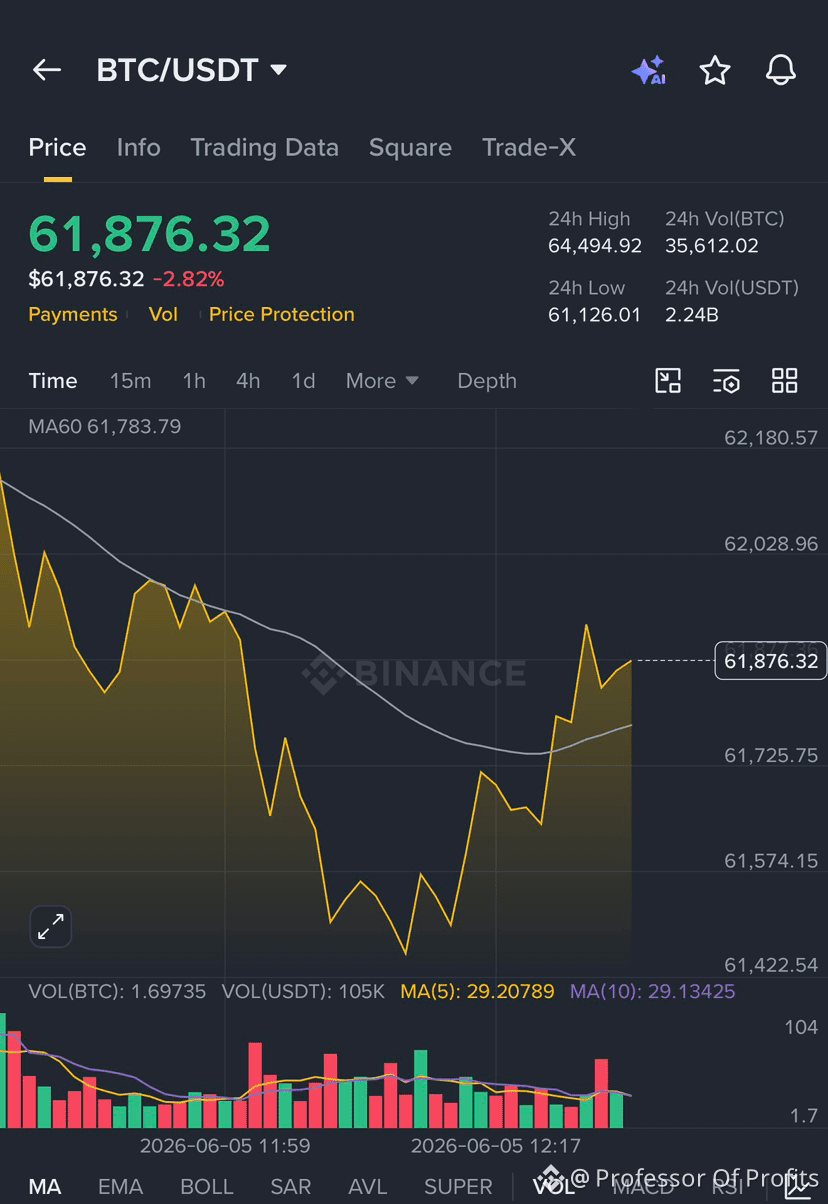Screen dimensions: 828x1204
Task: Open the chart settings list icon
Action: (726, 380)
